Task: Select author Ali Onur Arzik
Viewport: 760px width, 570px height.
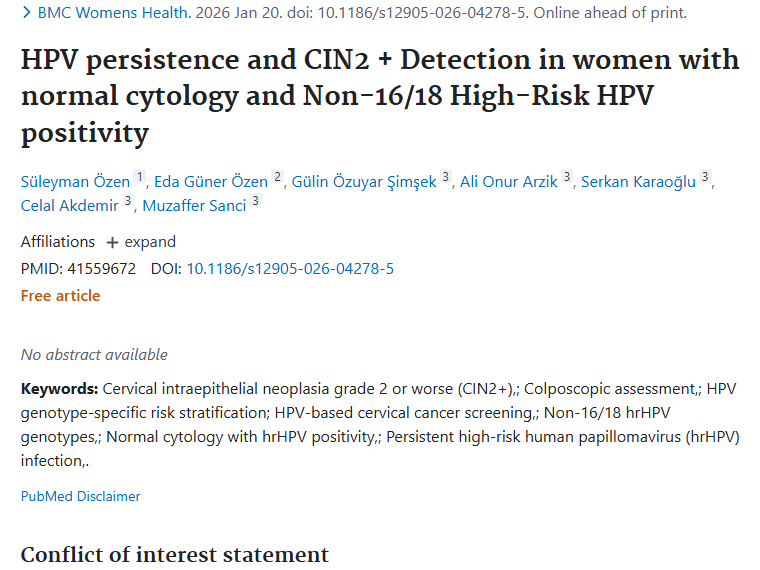Action: [x=508, y=181]
